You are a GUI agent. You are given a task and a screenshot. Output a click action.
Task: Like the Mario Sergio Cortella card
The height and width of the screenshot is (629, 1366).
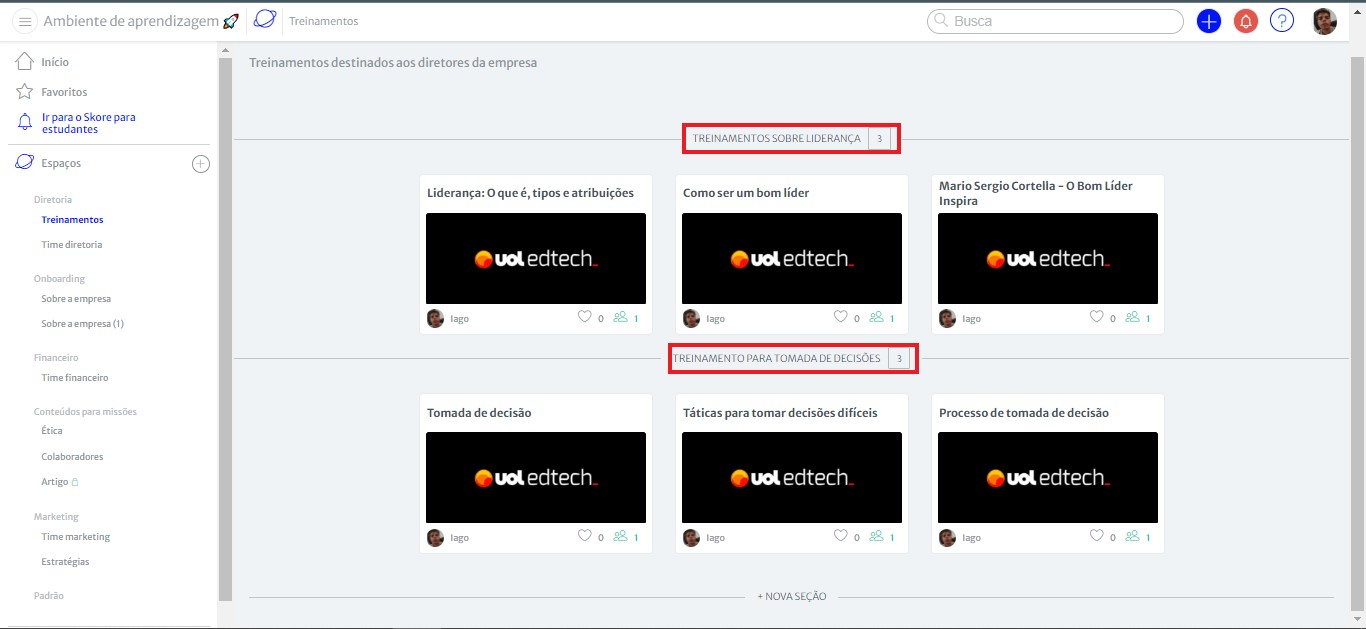tap(1097, 317)
